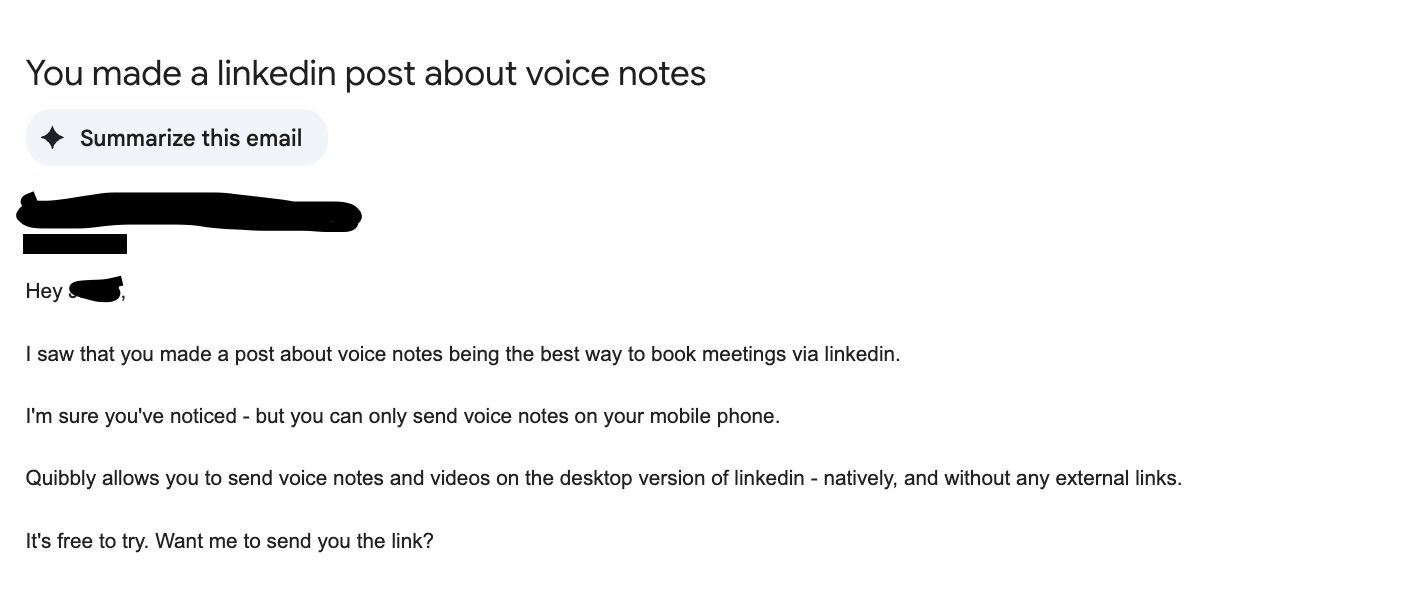Click the sparkle icon beside Summarize

point(53,138)
